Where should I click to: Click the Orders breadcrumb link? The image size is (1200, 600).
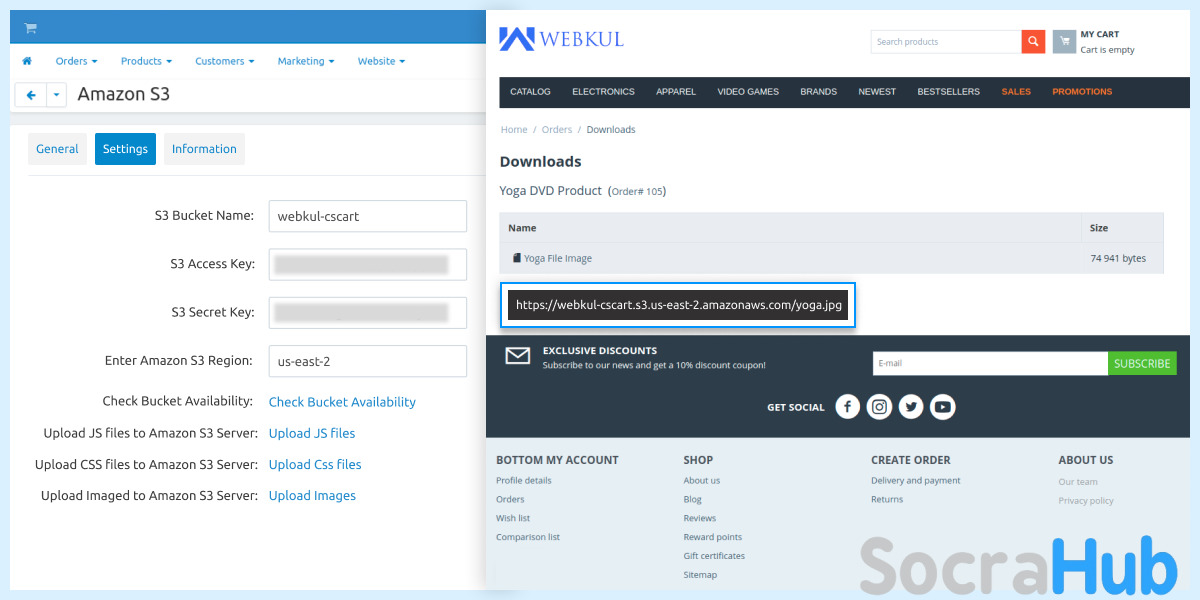click(557, 130)
